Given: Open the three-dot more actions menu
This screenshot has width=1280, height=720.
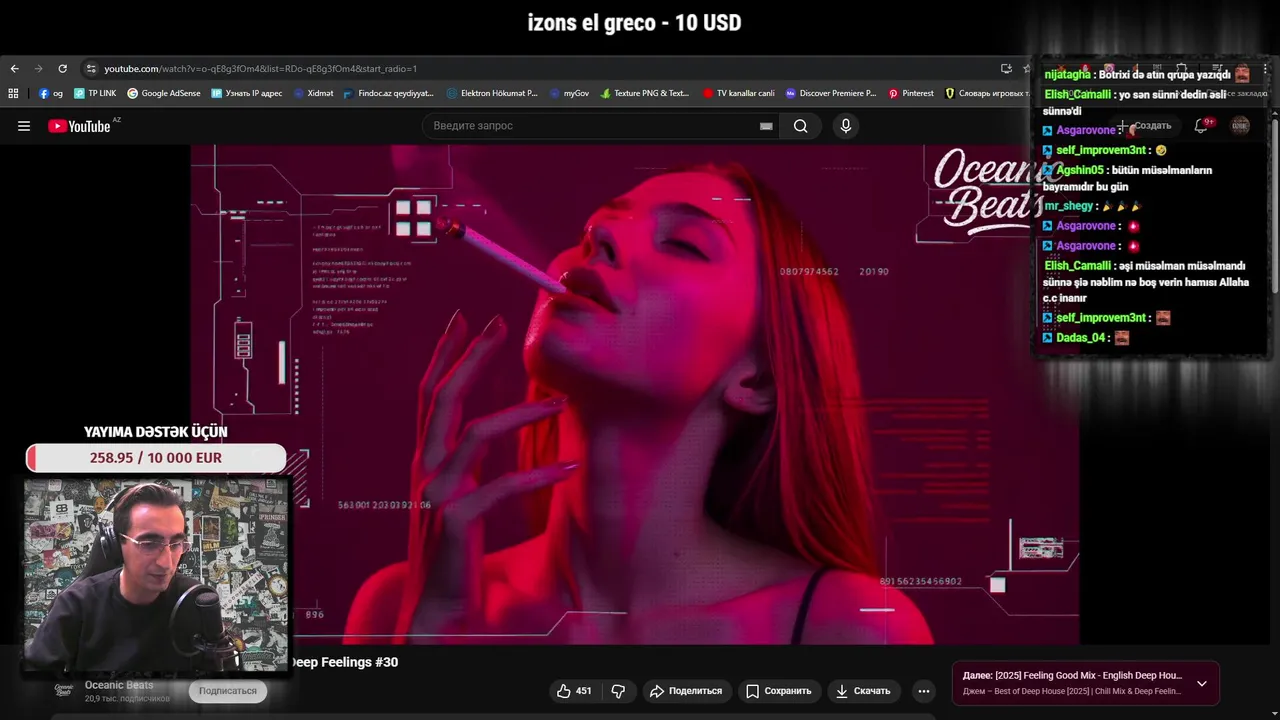Looking at the screenshot, I should 924,691.
